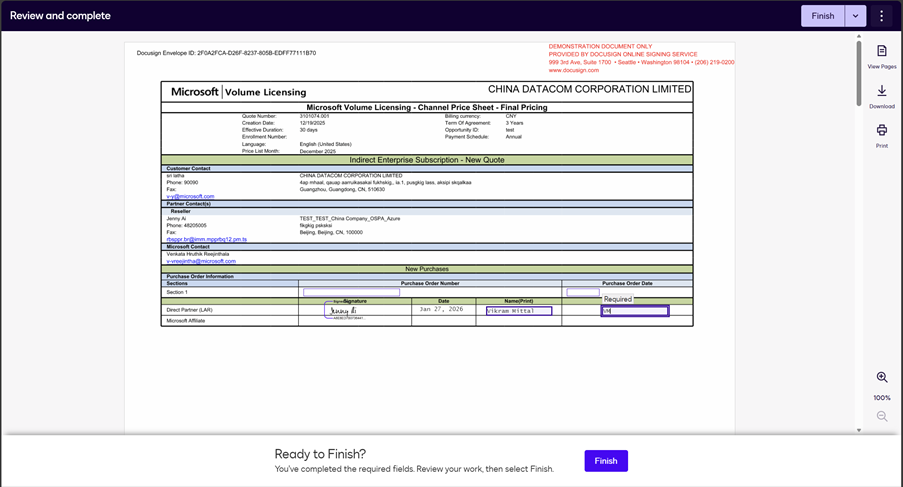
Task: Expand the Finish dropdown arrow
Action: [x=855, y=16]
